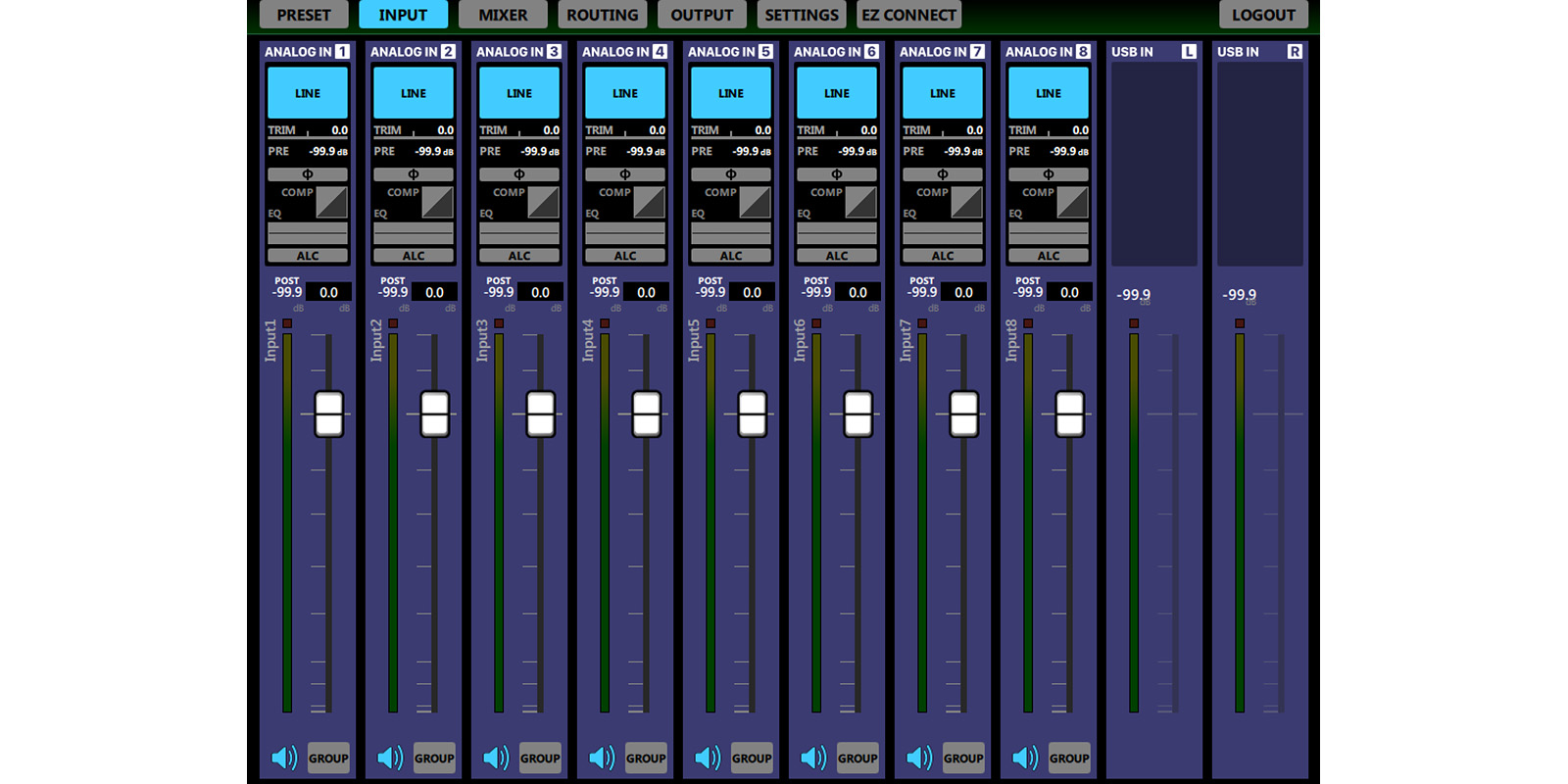Click the Input2 channel name label

(376, 340)
